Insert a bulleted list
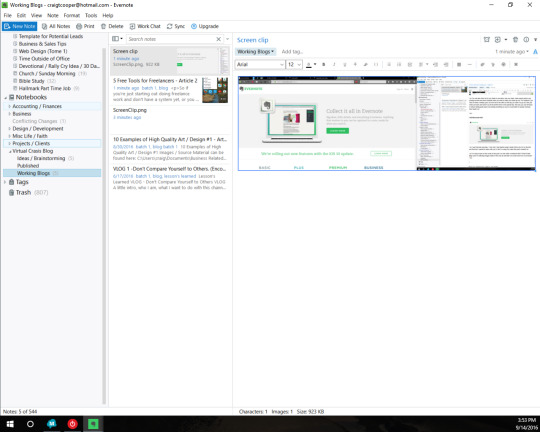Image resolution: width=540 pixels, height=432 pixels. [389, 64]
